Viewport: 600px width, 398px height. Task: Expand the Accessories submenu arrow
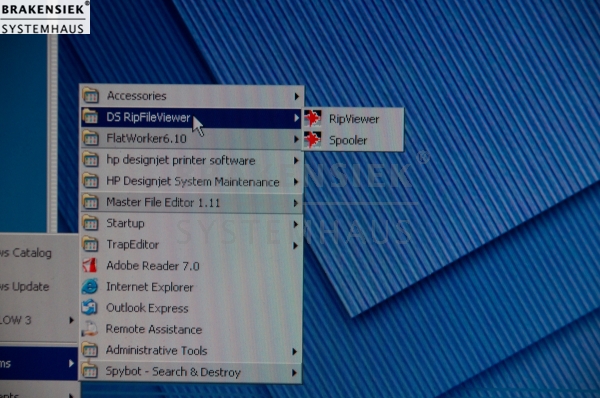[296, 96]
